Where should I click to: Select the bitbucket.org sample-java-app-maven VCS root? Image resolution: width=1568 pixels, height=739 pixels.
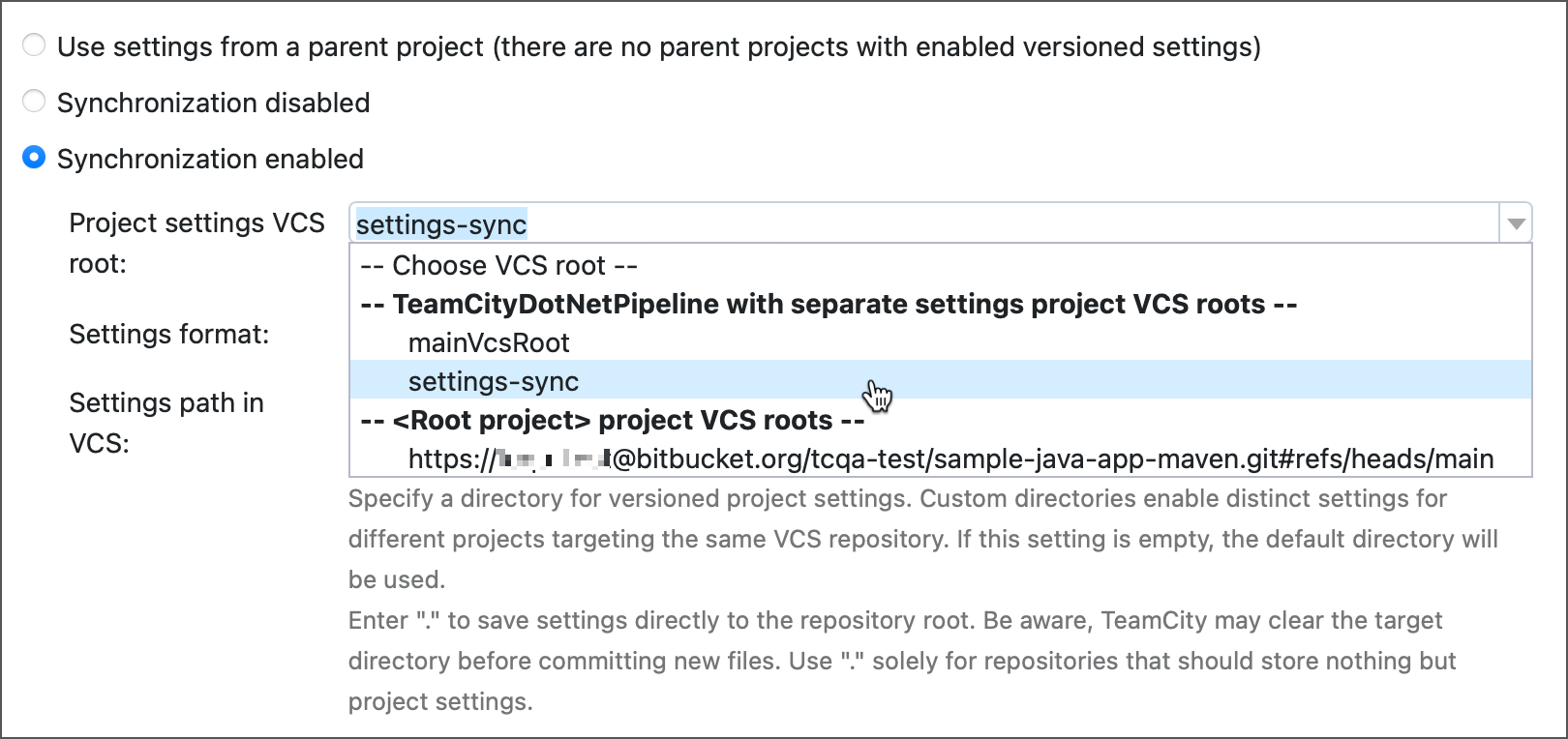tap(950, 458)
